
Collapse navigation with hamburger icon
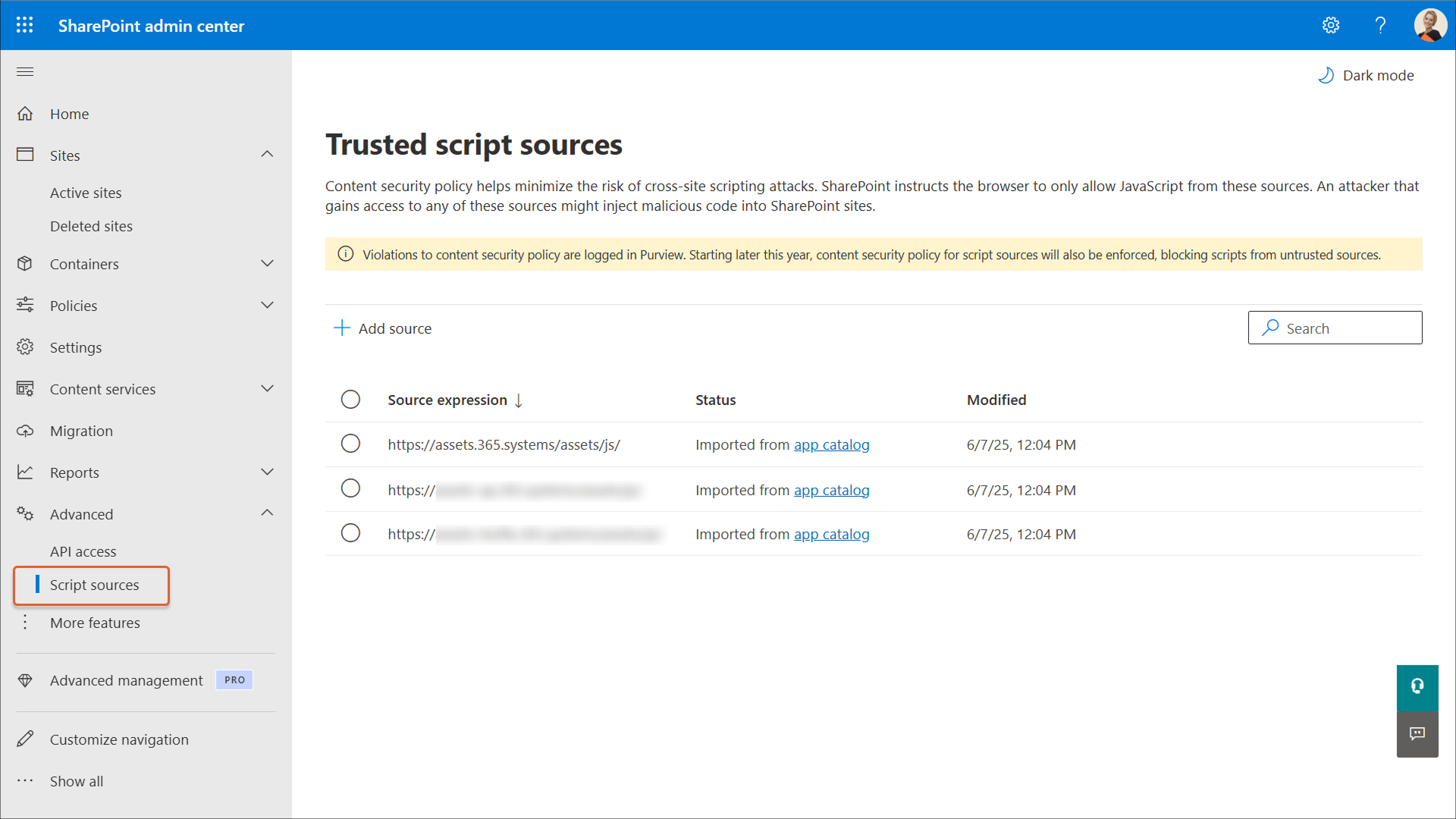pos(25,72)
